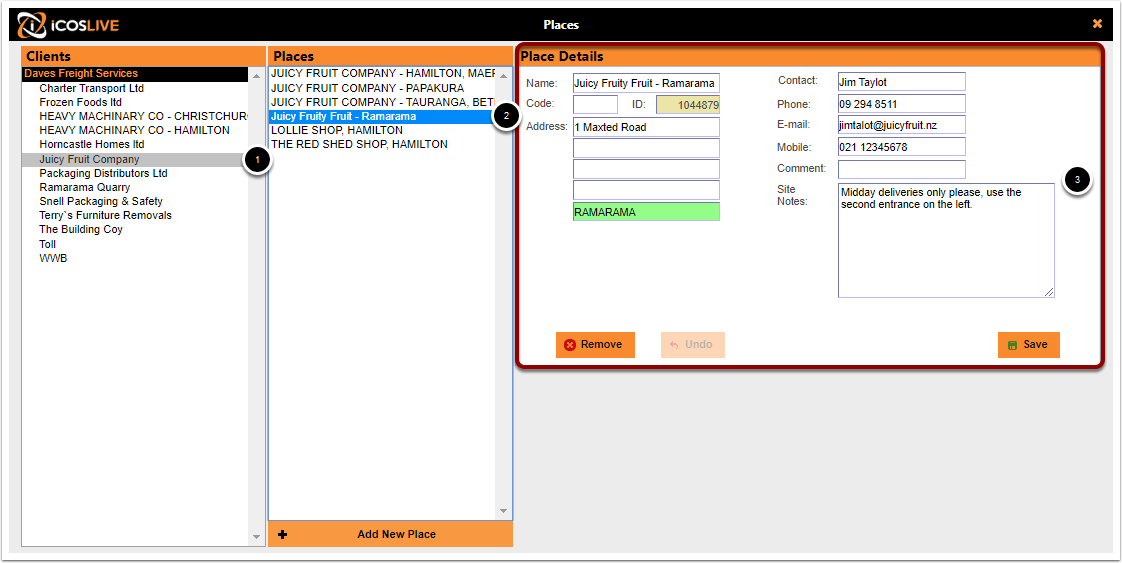Select the Daves Freight Services client header
This screenshot has height=563, width=1122.
pyautogui.click(x=135, y=74)
